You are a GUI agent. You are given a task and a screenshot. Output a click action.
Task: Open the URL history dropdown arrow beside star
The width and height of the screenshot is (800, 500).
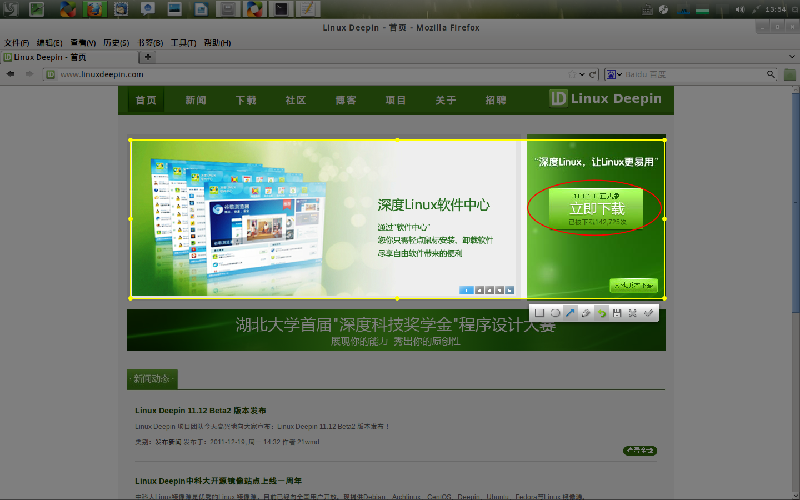(x=582, y=74)
